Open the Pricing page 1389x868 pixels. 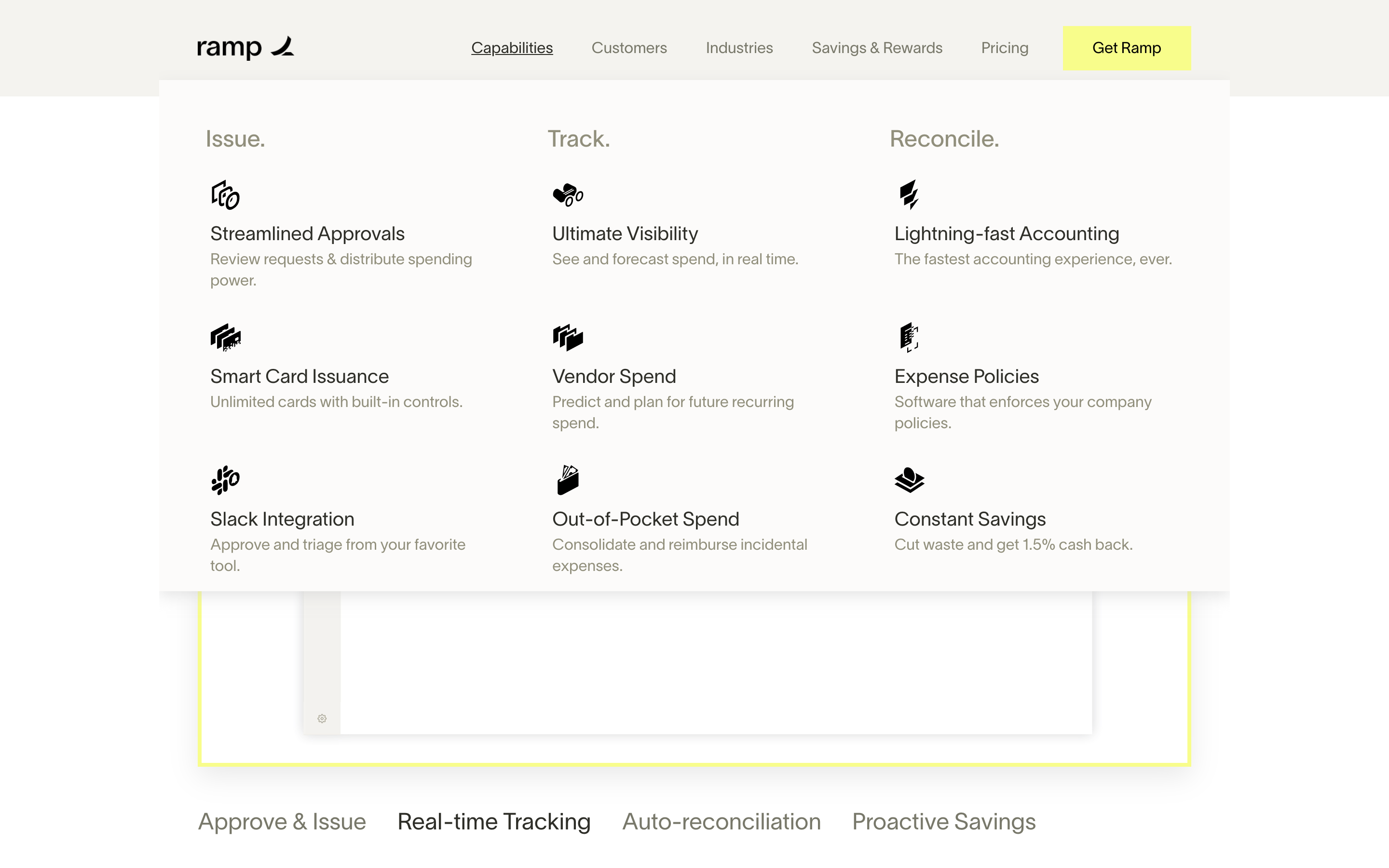click(x=1005, y=48)
